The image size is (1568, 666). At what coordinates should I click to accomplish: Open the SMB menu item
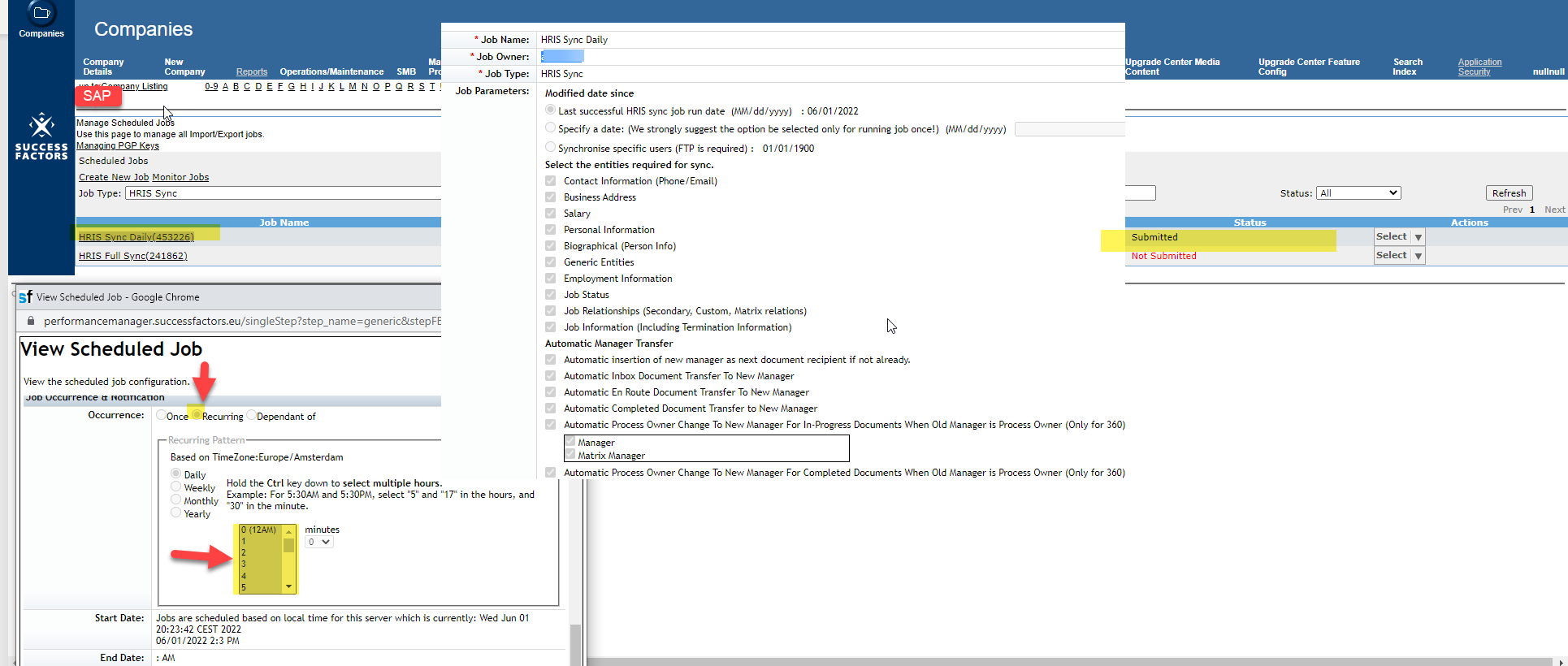pyautogui.click(x=406, y=71)
